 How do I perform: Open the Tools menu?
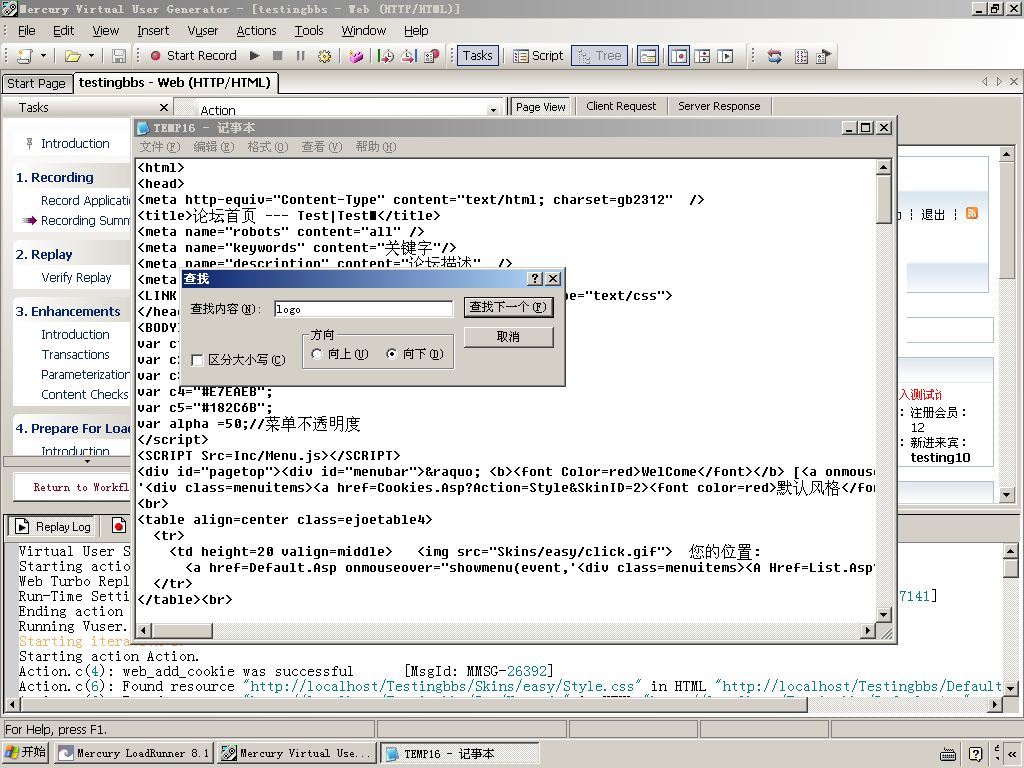(309, 31)
